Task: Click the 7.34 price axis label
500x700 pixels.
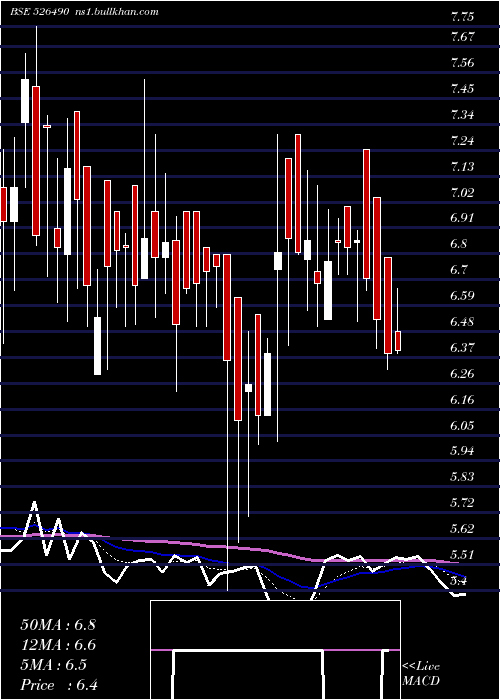Action: click(462, 114)
